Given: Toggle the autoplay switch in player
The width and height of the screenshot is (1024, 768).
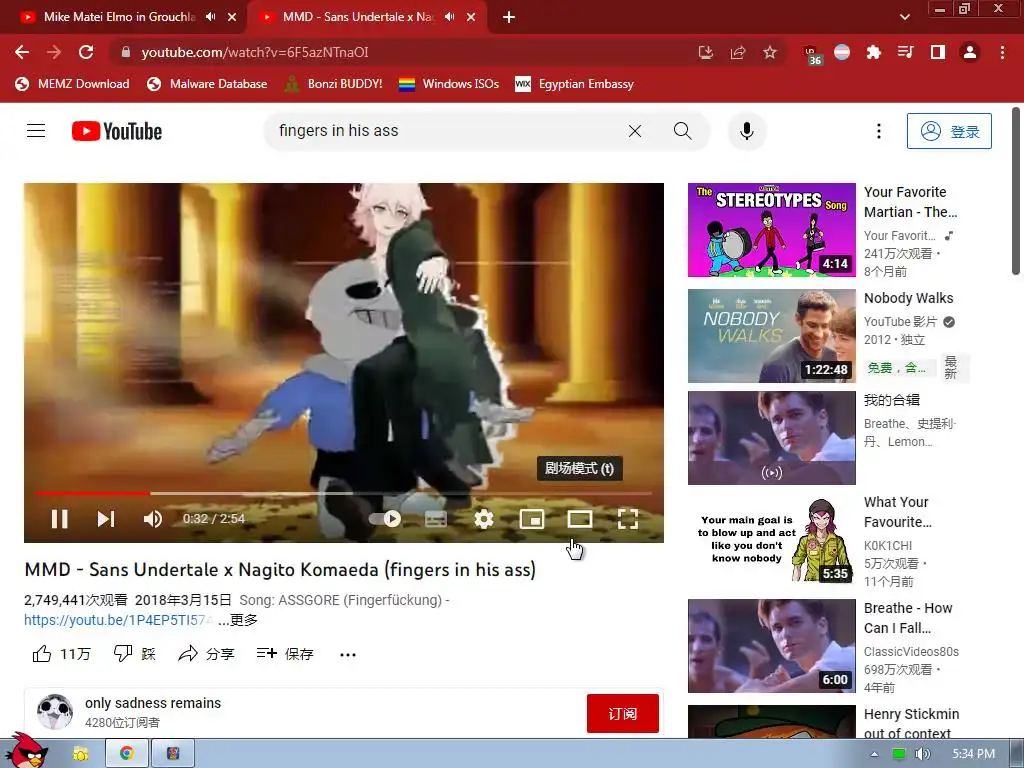Looking at the screenshot, I should (x=385, y=519).
